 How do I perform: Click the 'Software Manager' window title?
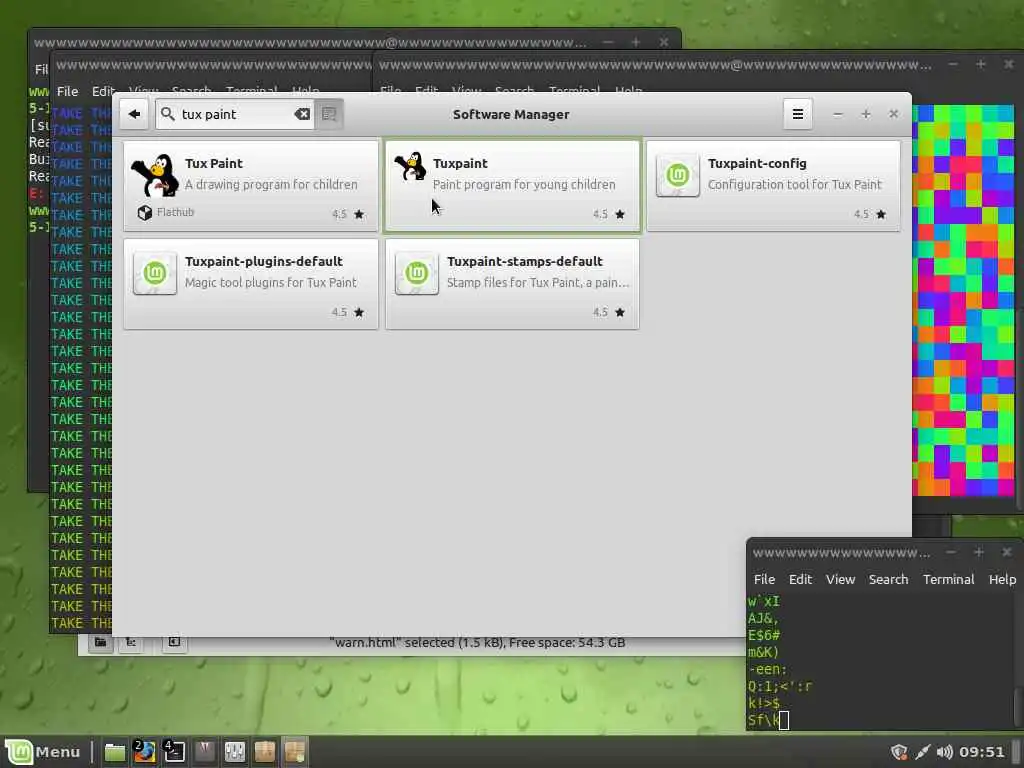tap(511, 114)
